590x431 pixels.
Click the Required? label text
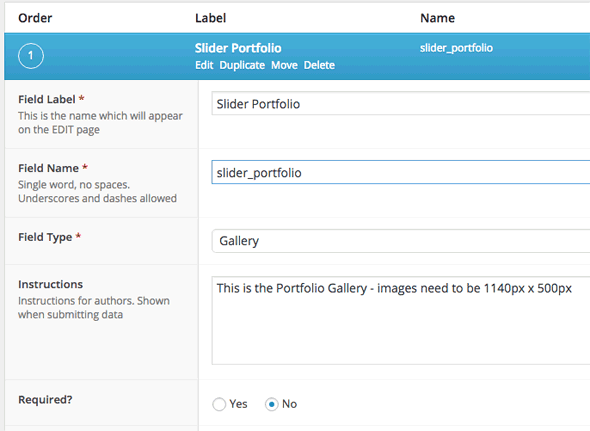(45, 399)
